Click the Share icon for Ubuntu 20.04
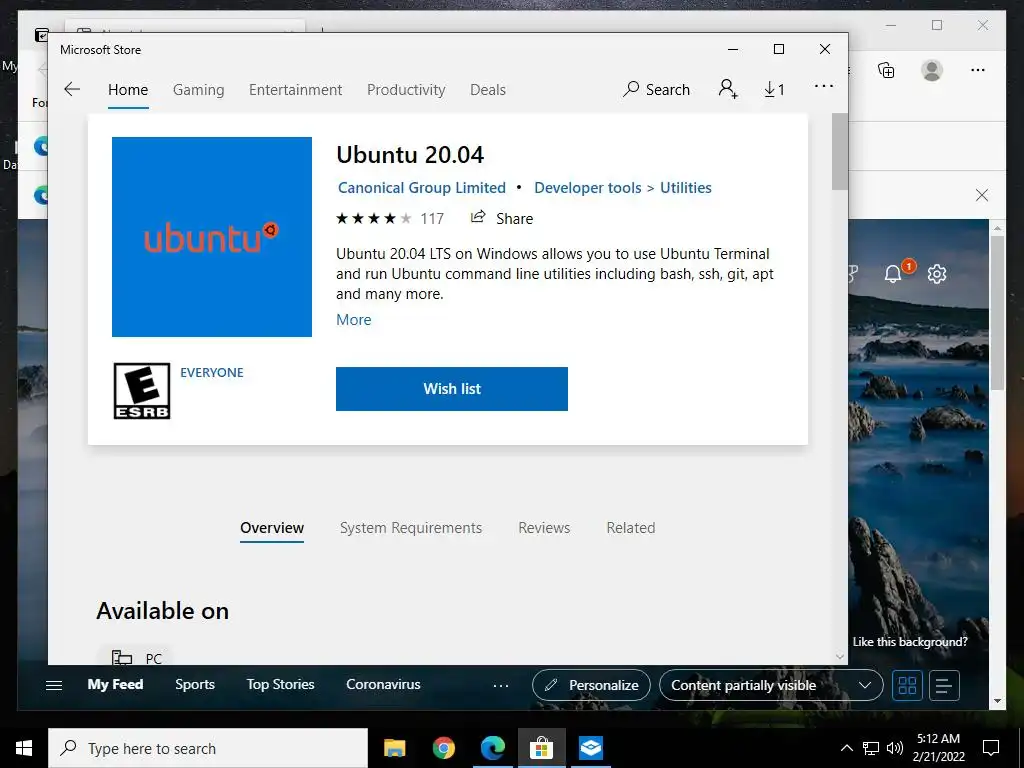 pyautogui.click(x=478, y=217)
